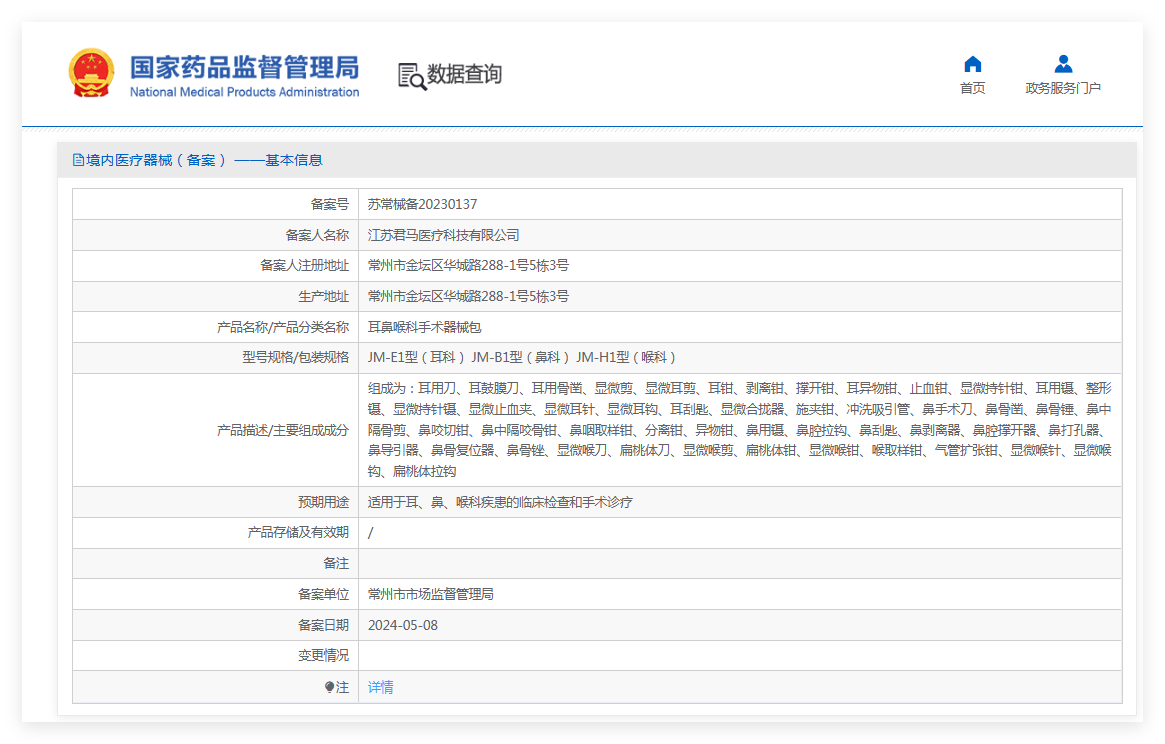Click the national emblem logo
This screenshot has height=744, width=1165.
click(91, 73)
